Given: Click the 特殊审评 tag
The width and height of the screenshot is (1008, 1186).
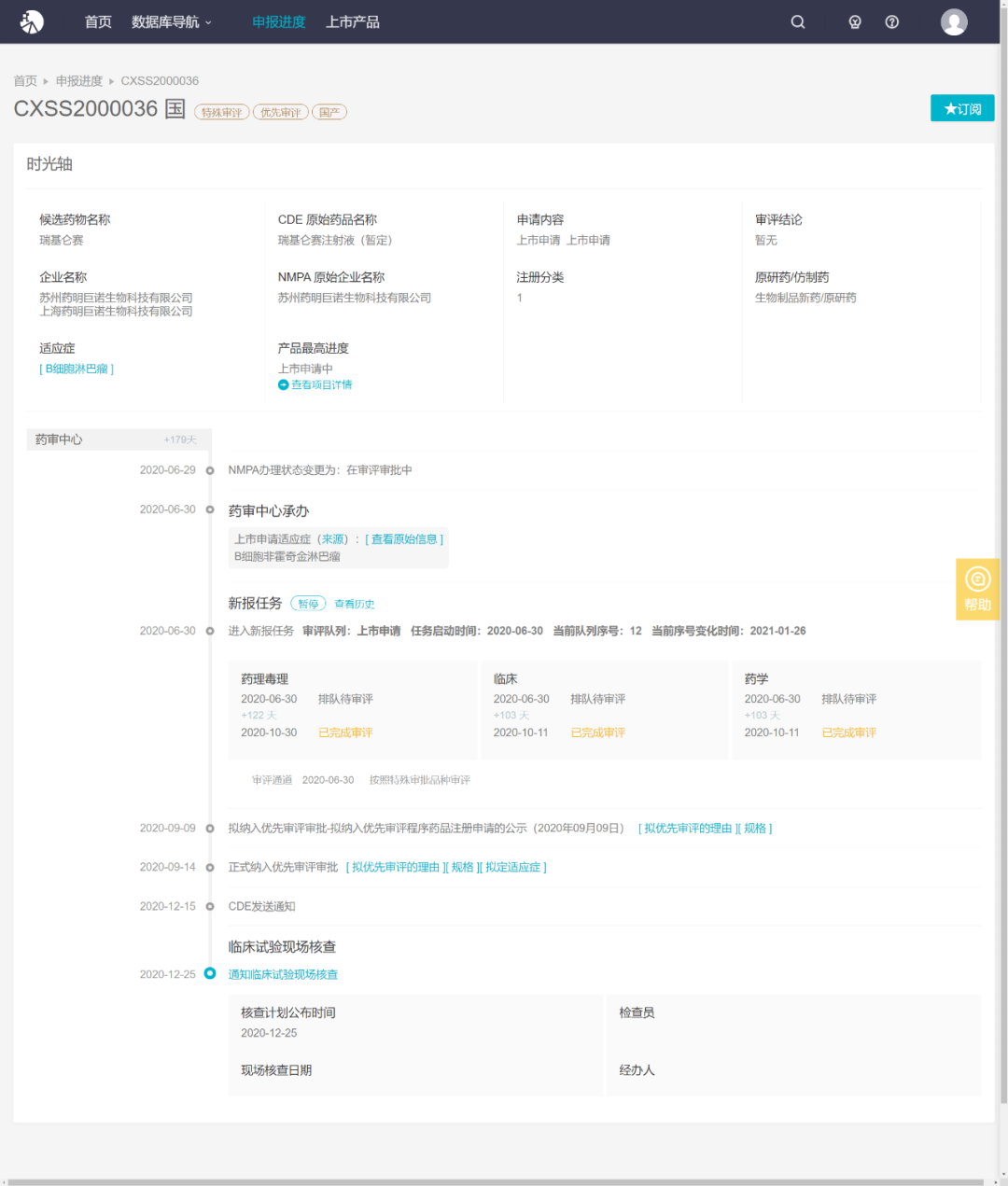Looking at the screenshot, I should (x=221, y=112).
